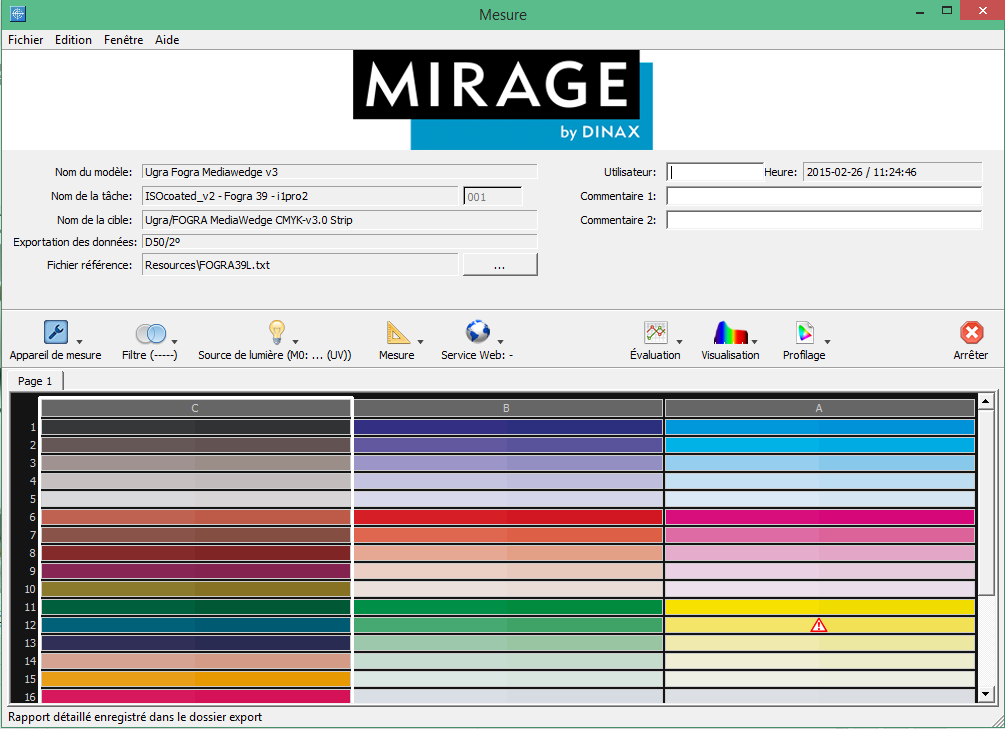Select the yellow patch in column A row 11

click(820, 607)
